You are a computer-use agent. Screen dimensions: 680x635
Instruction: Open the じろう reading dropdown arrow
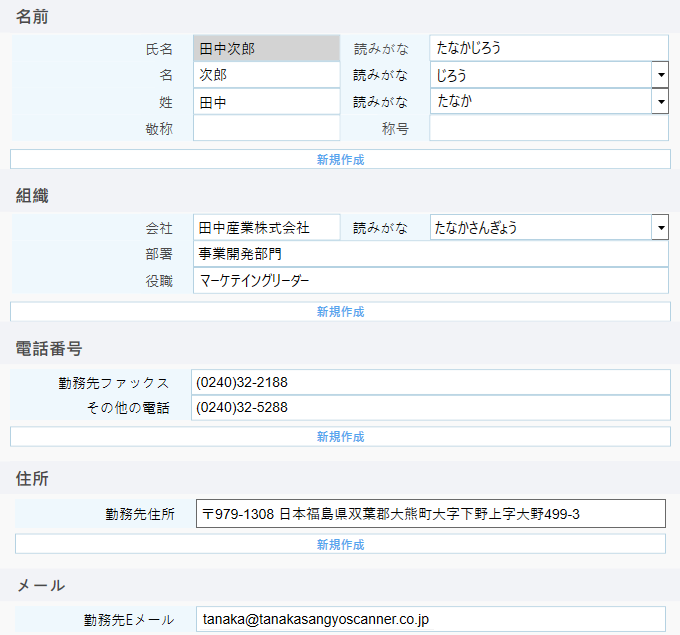pos(660,75)
